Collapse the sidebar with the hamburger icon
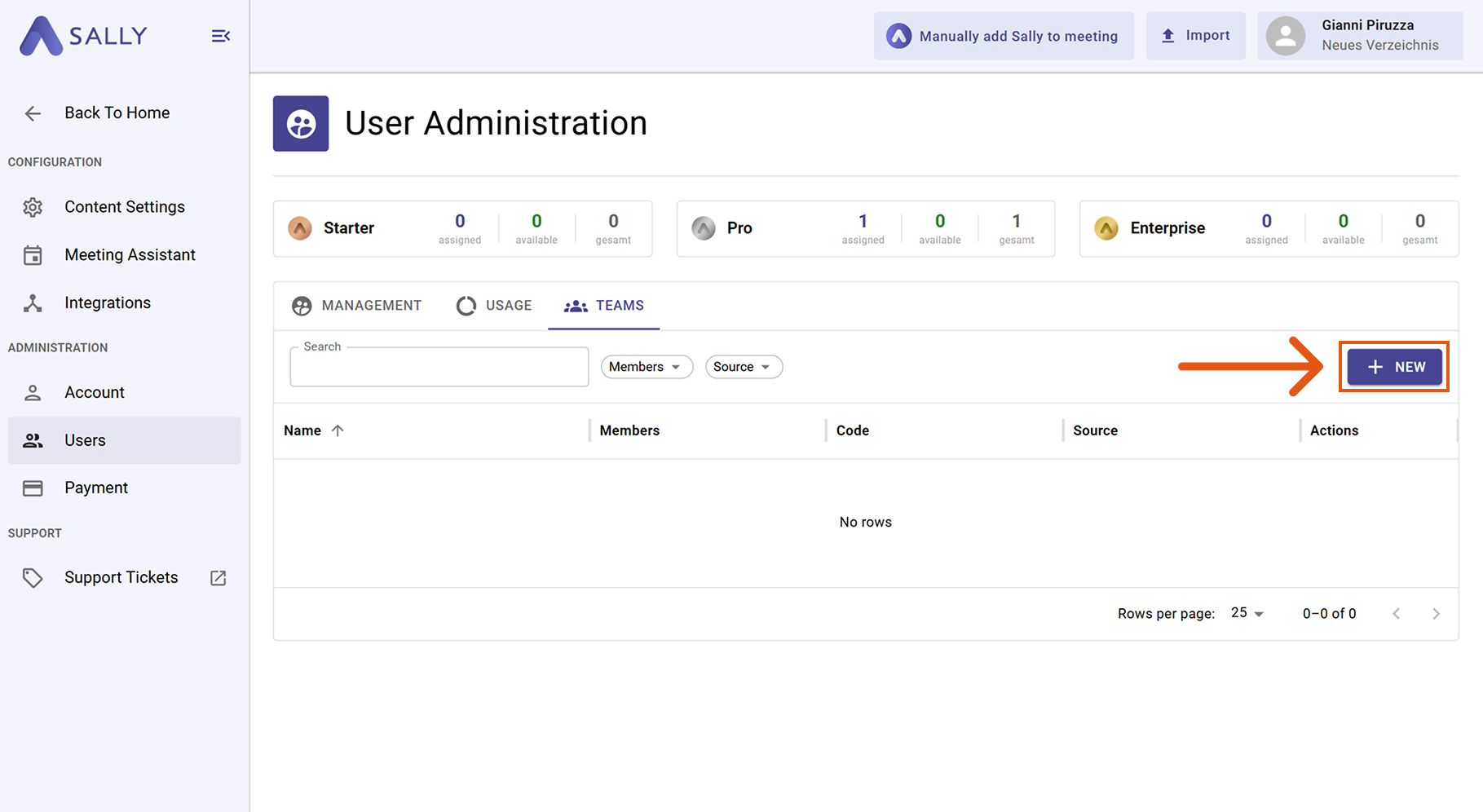Screen dimensions: 1483x812 tap(220, 36)
